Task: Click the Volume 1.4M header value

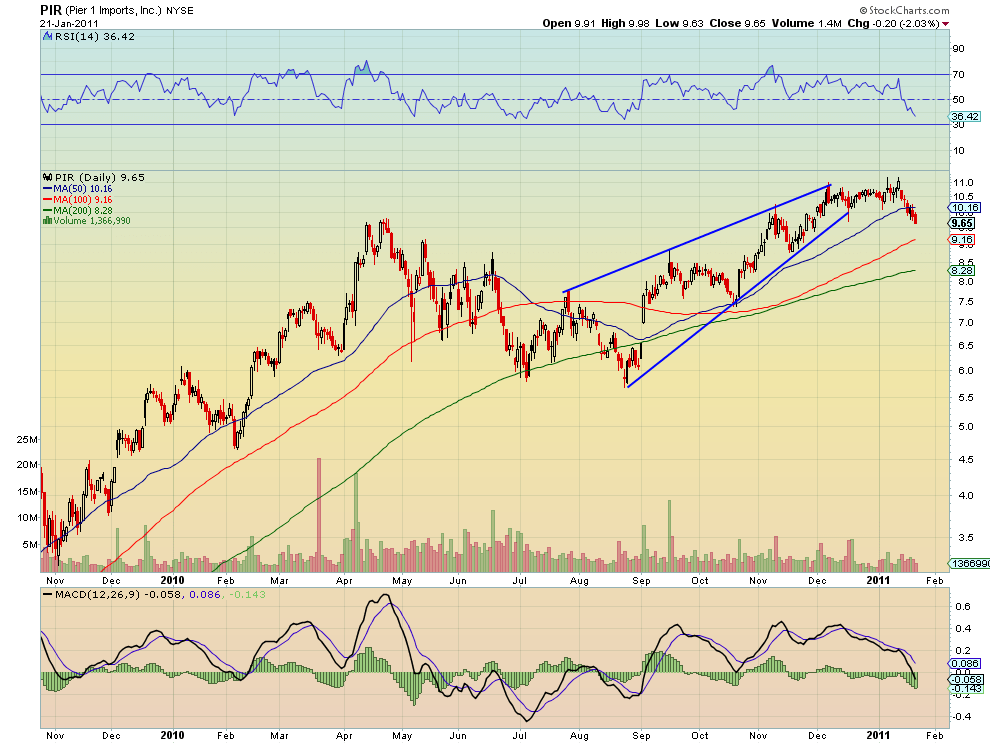Action: (x=806, y=23)
